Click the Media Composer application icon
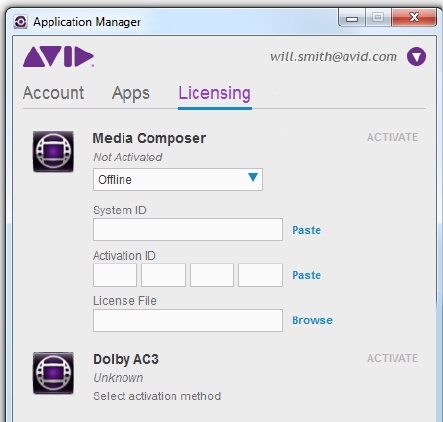Image resolution: width=443 pixels, height=422 pixels. pyautogui.click(x=53, y=151)
